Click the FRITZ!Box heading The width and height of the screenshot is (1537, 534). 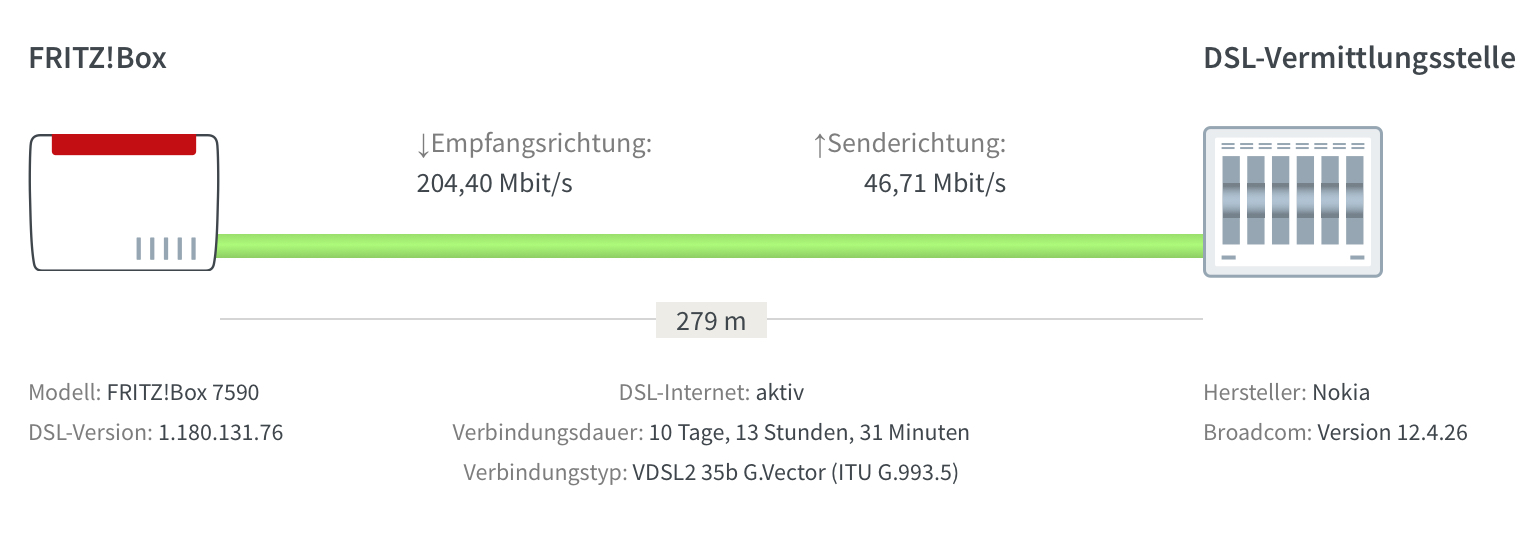coord(98,59)
